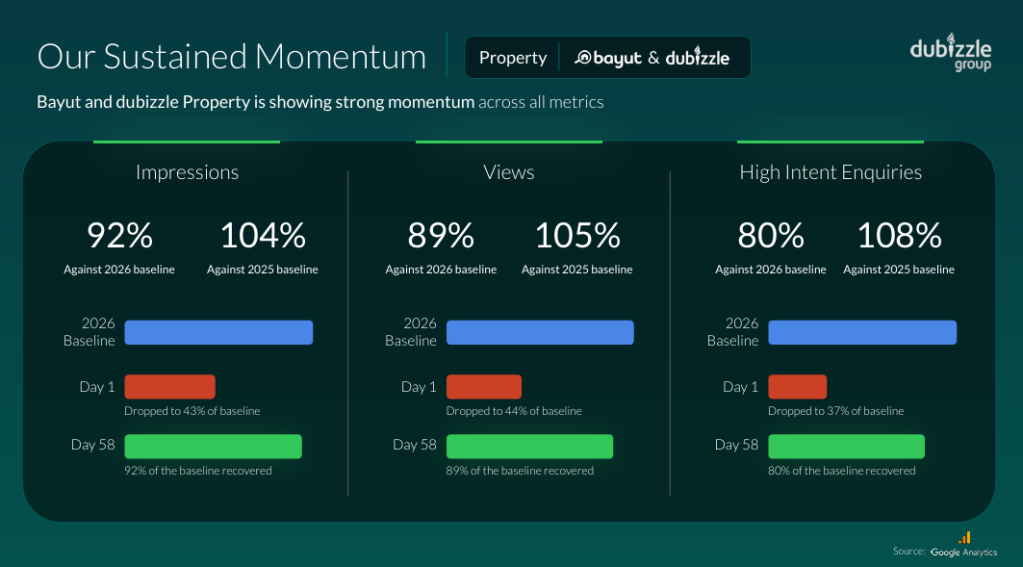
Task: Click the 104% Impressions figure
Action: [x=263, y=236]
